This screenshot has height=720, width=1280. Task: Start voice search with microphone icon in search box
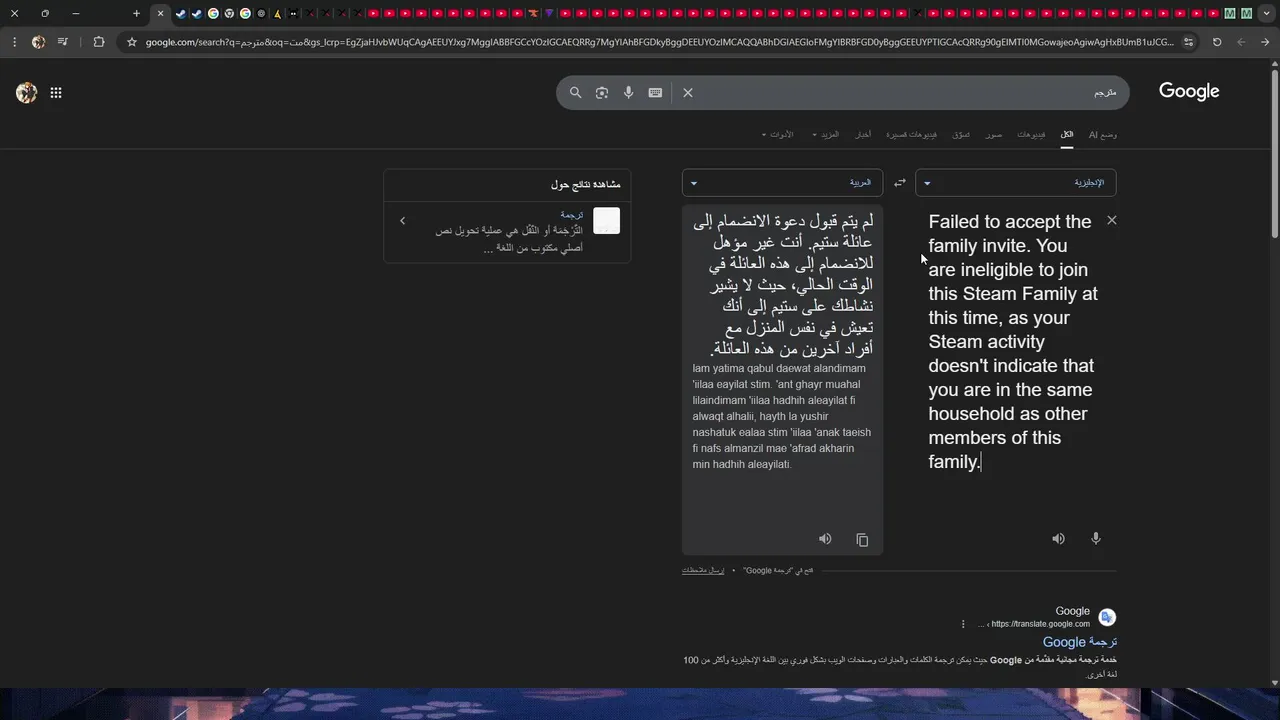point(628,92)
